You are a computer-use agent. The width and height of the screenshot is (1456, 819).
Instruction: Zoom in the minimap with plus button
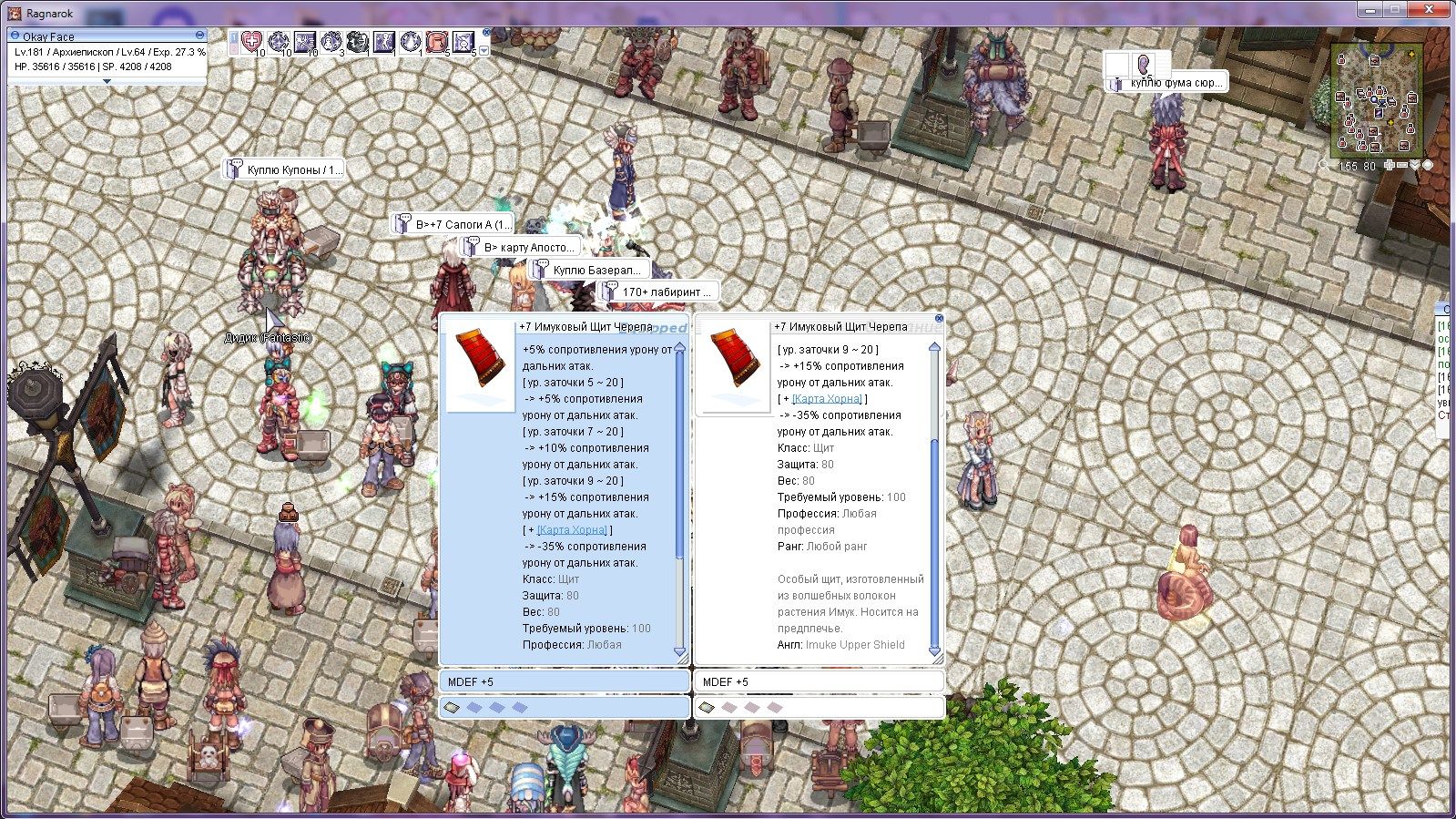click(1390, 165)
